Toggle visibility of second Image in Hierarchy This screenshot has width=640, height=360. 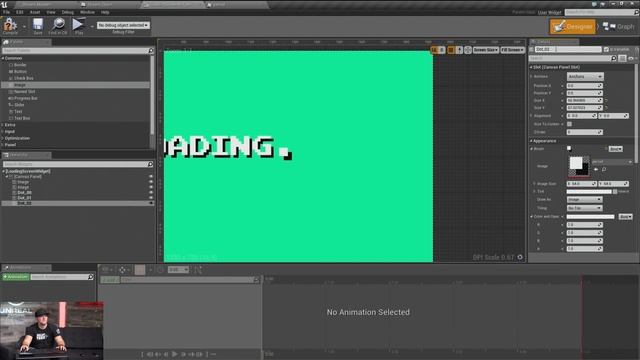(151, 187)
